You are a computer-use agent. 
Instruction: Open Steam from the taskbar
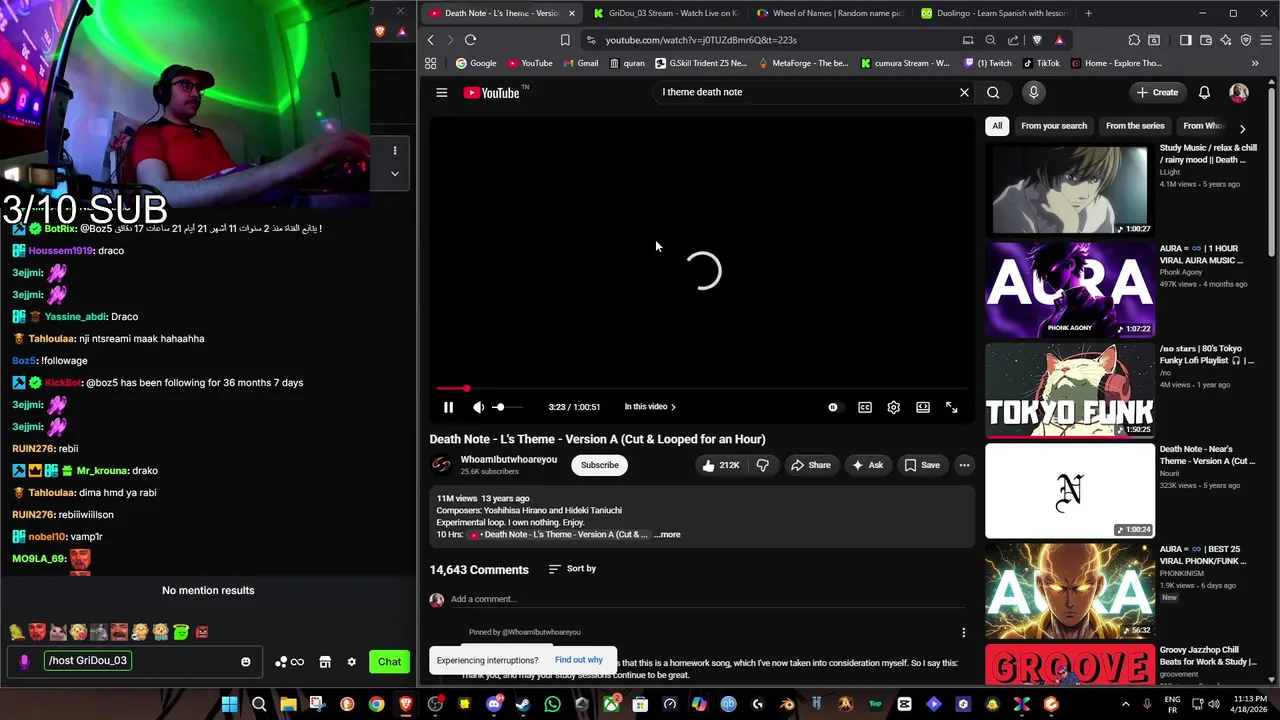point(523,704)
